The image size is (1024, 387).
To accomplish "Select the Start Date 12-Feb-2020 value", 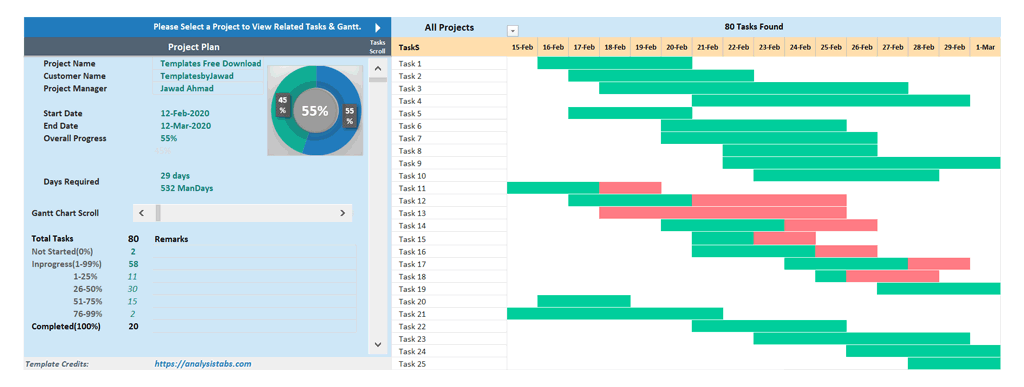I will [x=185, y=113].
